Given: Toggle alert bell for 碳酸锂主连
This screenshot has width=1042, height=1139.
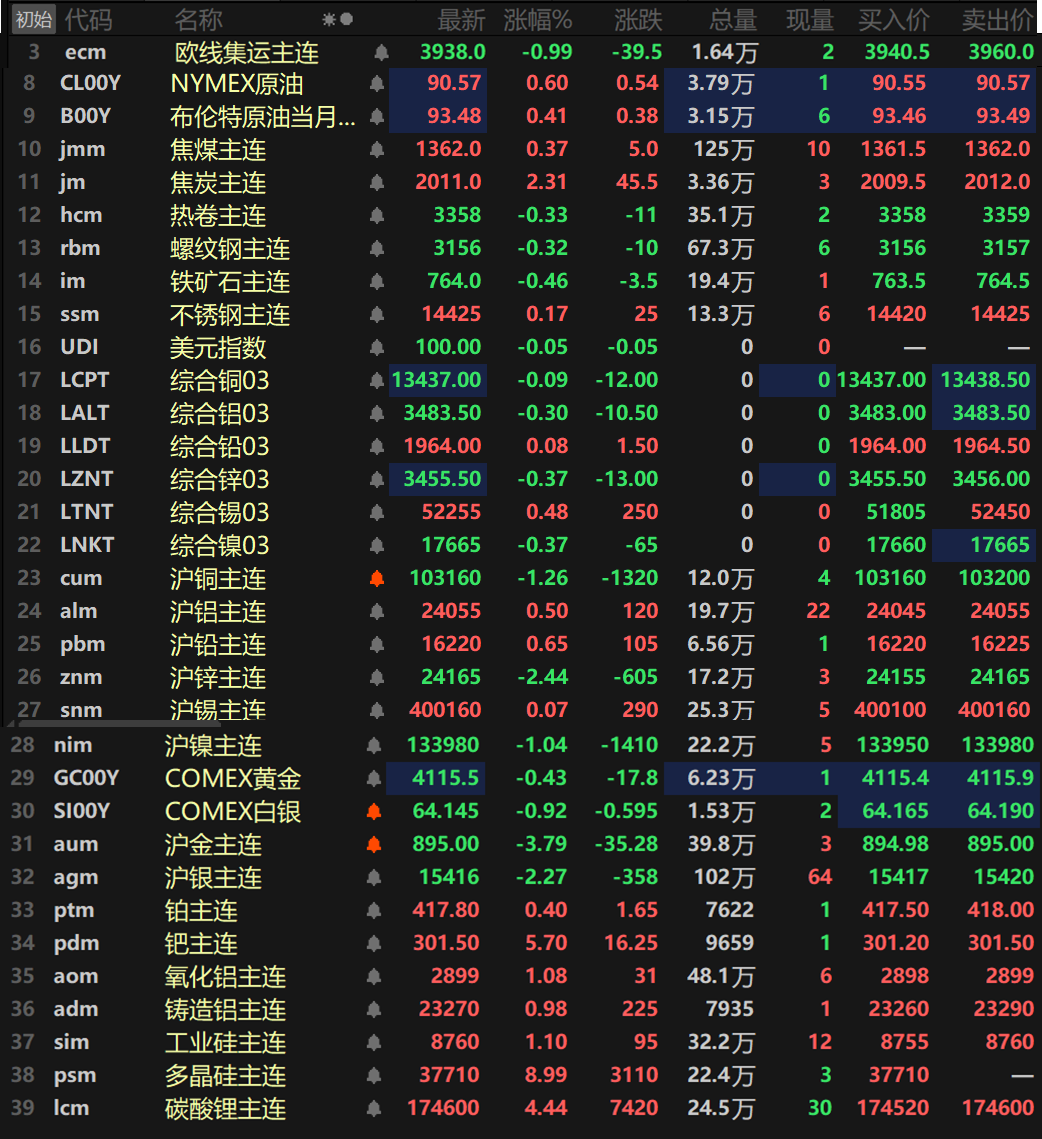Looking at the screenshot, I should (x=373, y=1108).
